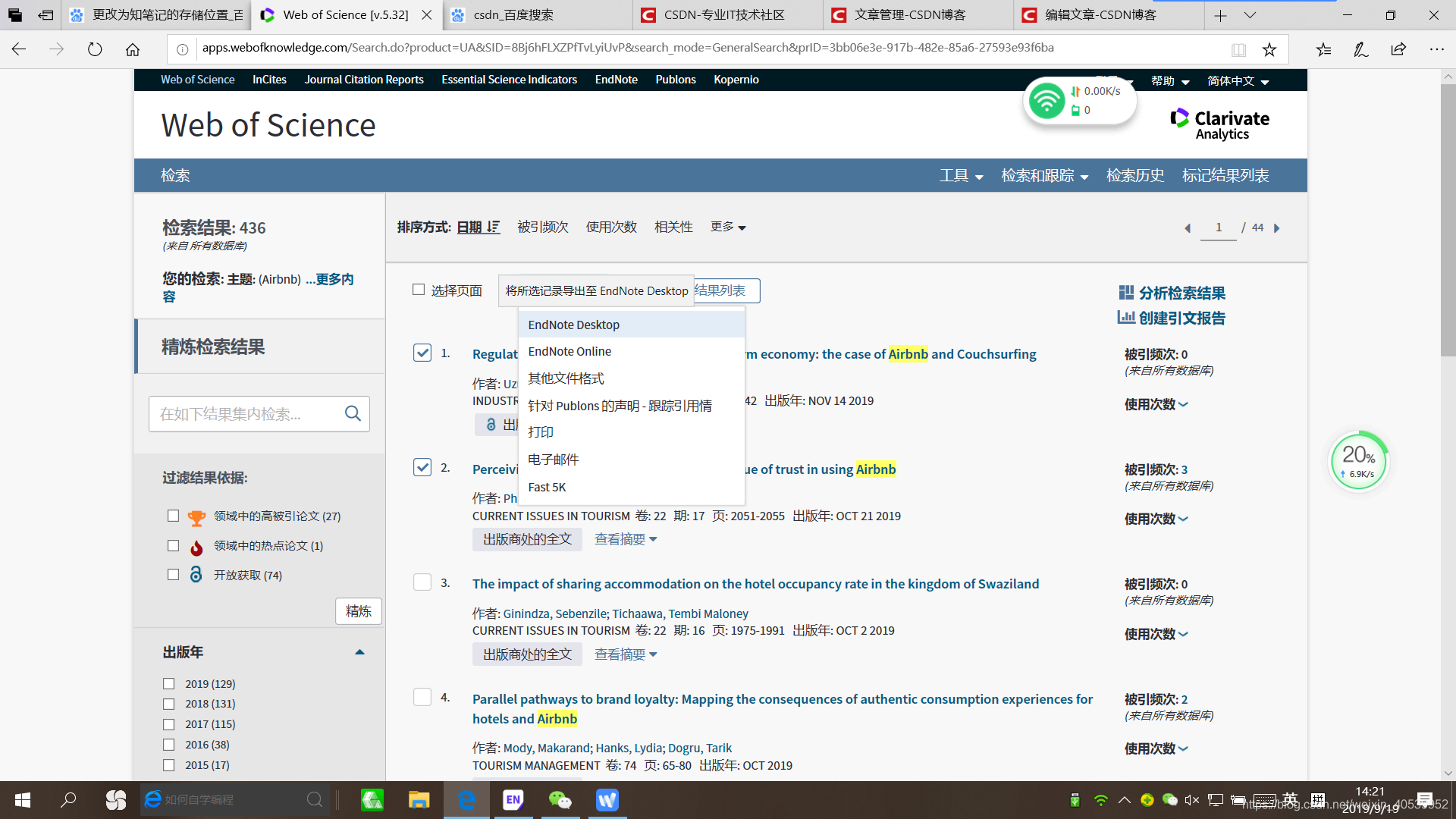Expand the 更多 sort options dropdown
This screenshot has height=819, width=1456.
click(x=727, y=227)
